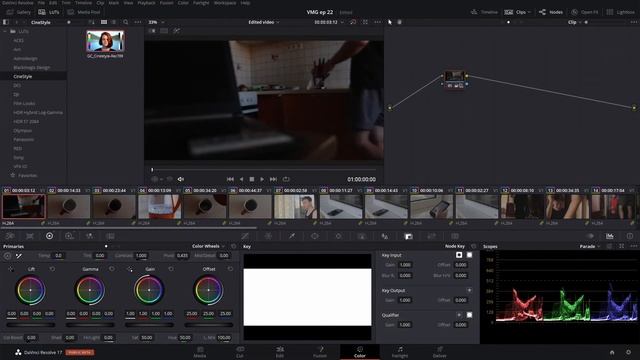The width and height of the screenshot is (640, 360).
Task: Stop playback in the viewer
Action: 252,179
